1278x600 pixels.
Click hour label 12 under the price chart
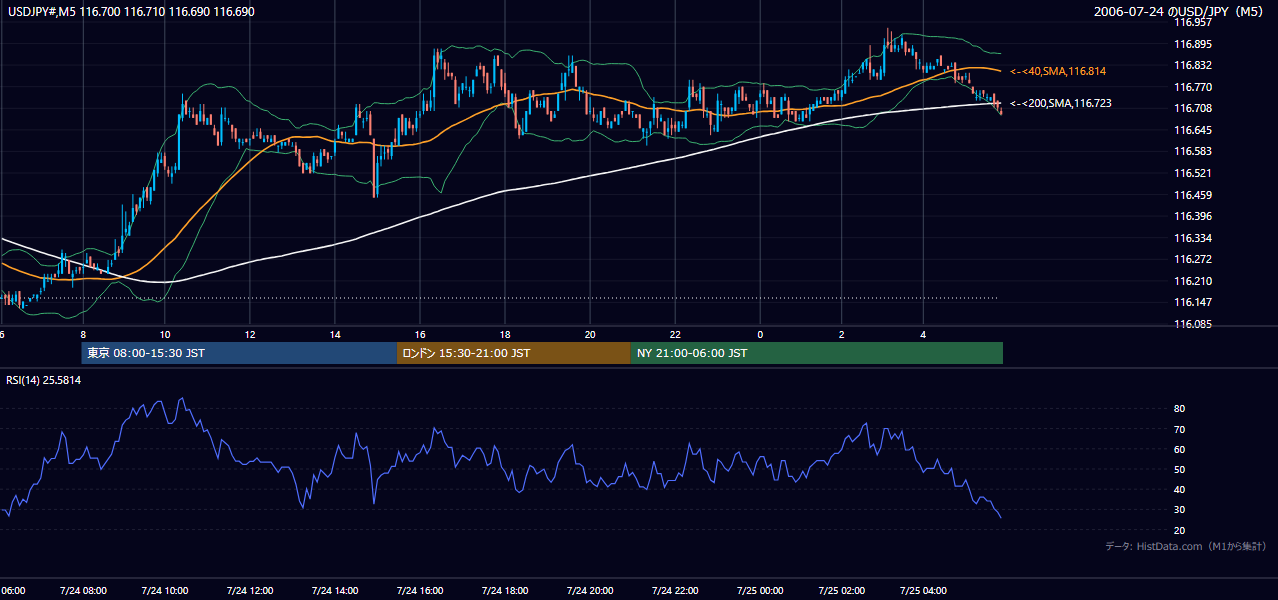(x=250, y=334)
